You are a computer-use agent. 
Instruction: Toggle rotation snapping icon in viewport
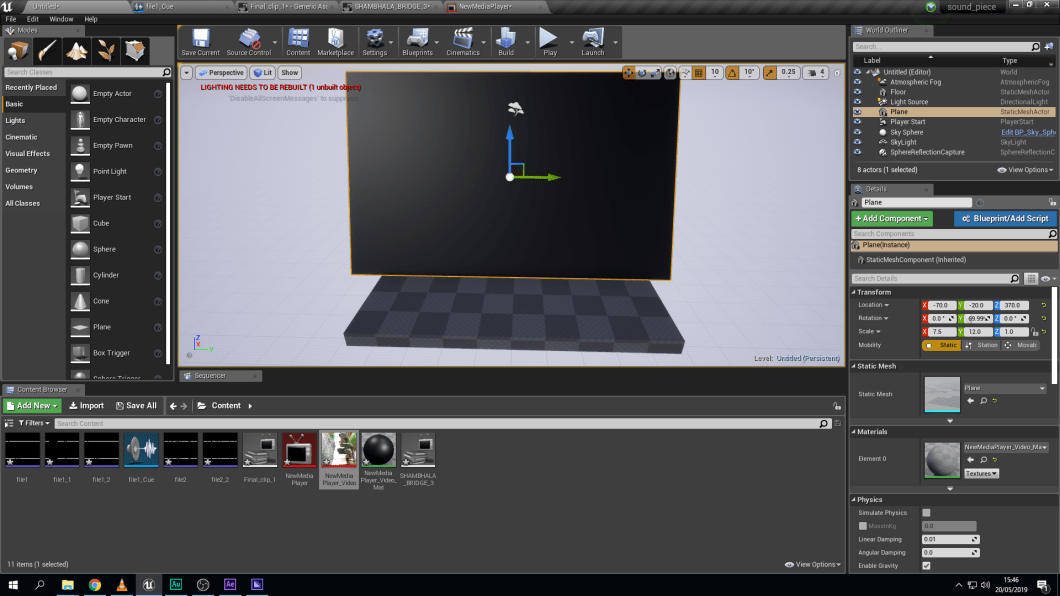[732, 72]
